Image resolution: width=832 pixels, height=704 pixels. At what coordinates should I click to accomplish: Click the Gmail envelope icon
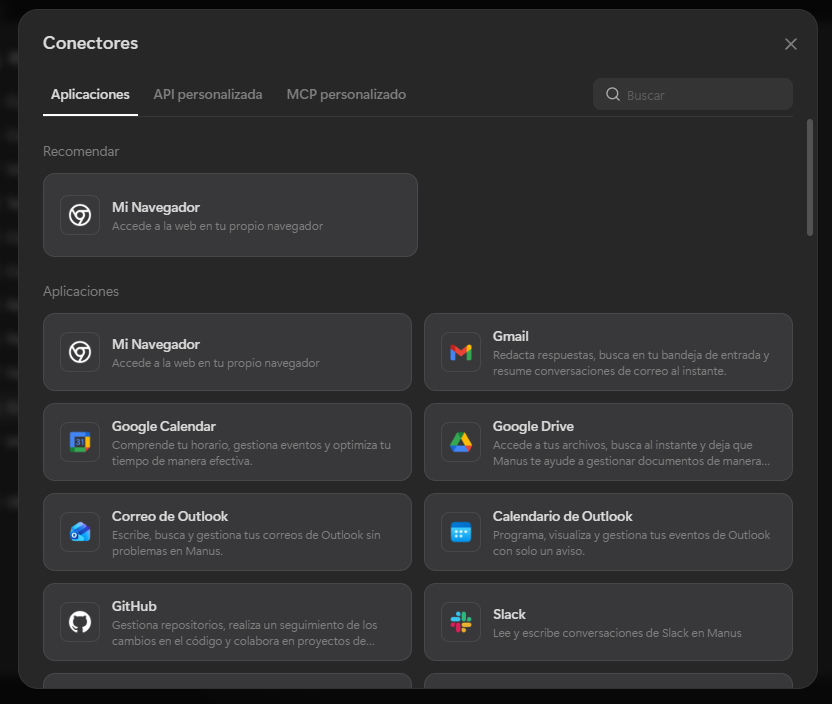(461, 352)
